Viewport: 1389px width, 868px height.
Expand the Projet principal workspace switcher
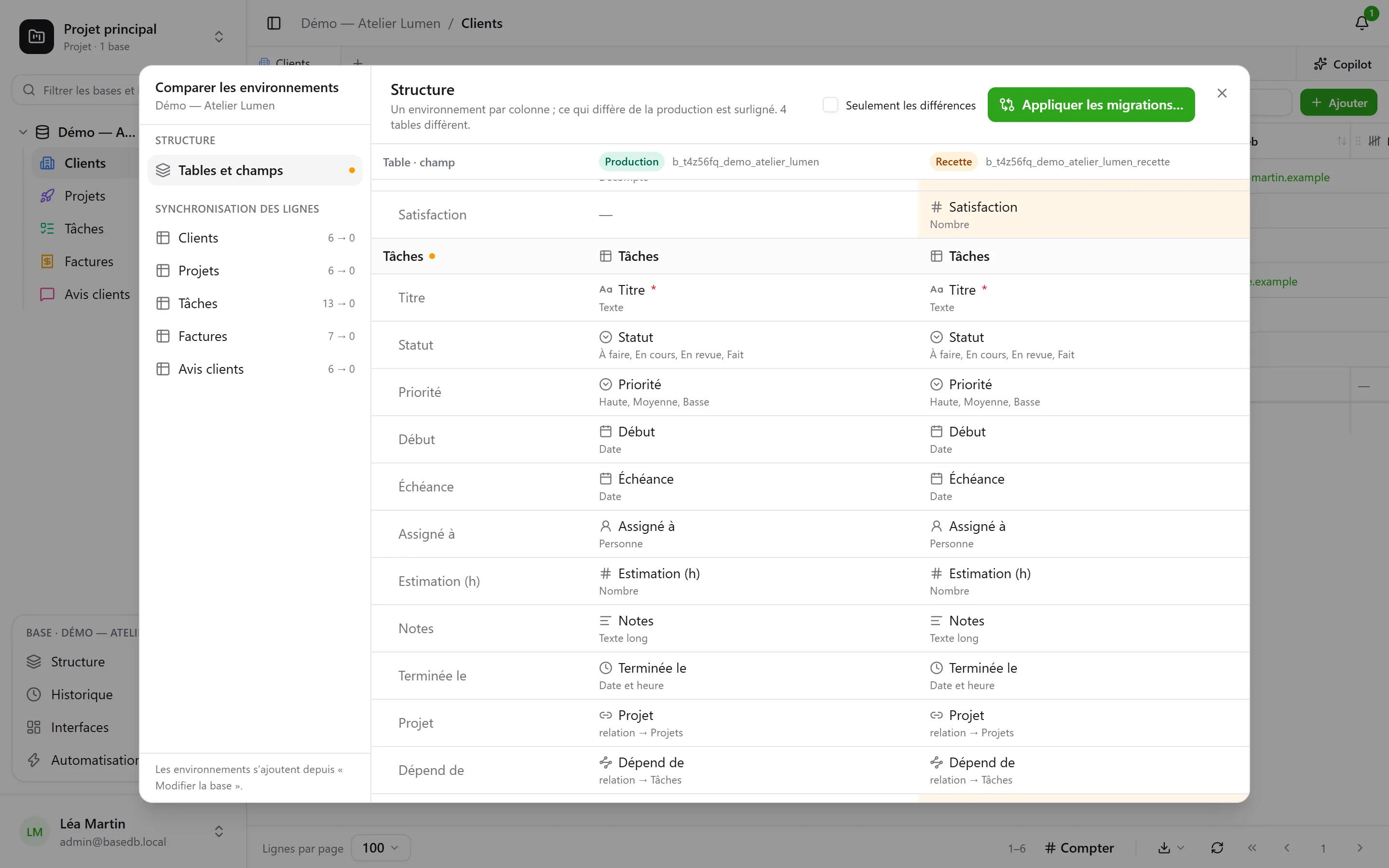click(x=218, y=36)
